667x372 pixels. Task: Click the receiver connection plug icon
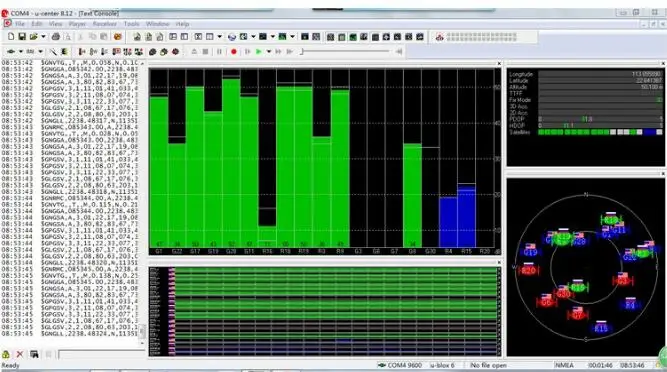click(x=11, y=51)
